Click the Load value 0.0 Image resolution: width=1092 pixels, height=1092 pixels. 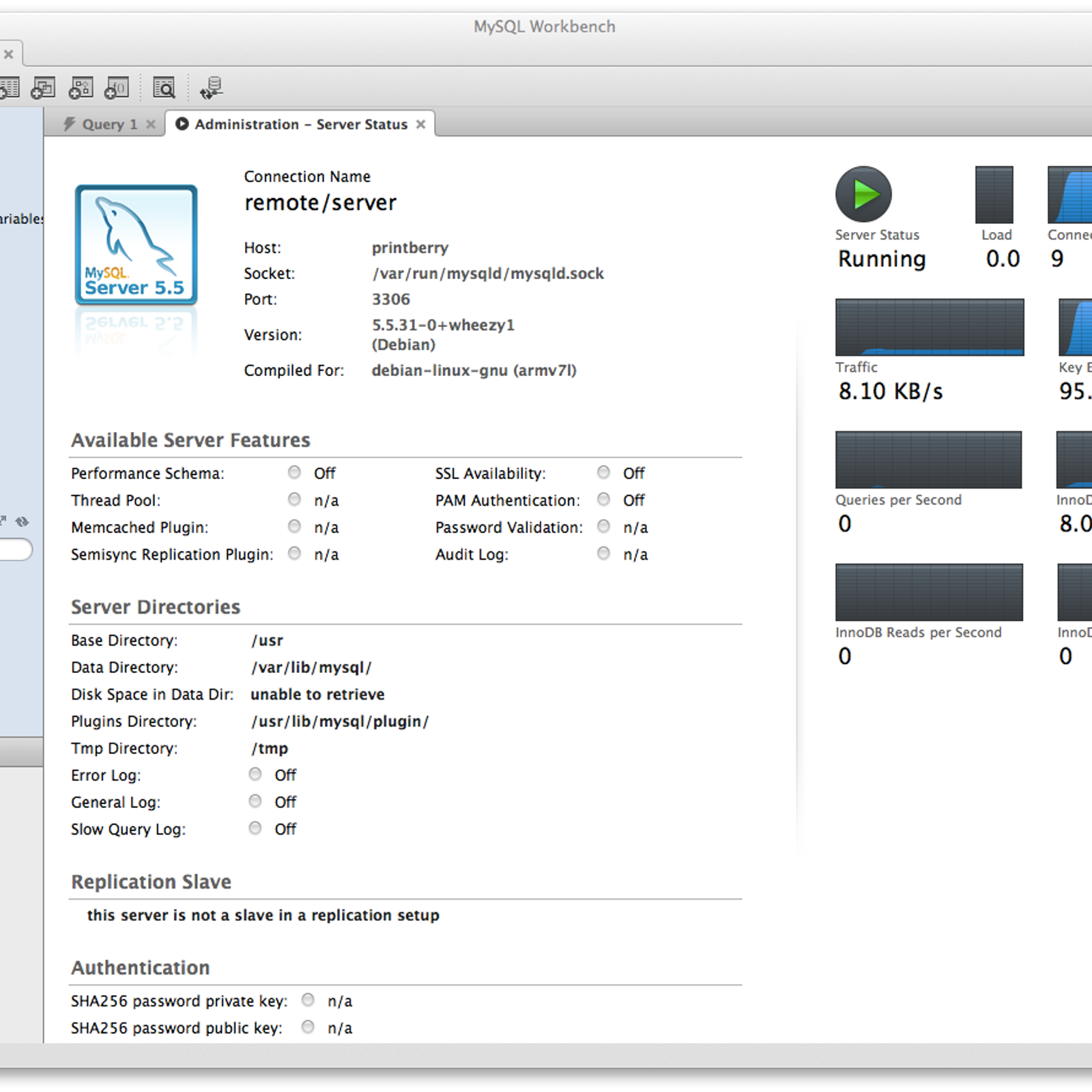coord(1003,259)
